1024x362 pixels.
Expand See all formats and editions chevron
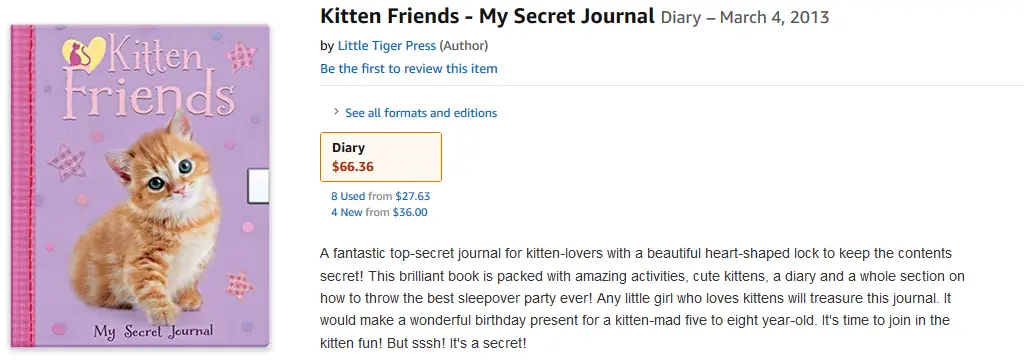tap(336, 112)
